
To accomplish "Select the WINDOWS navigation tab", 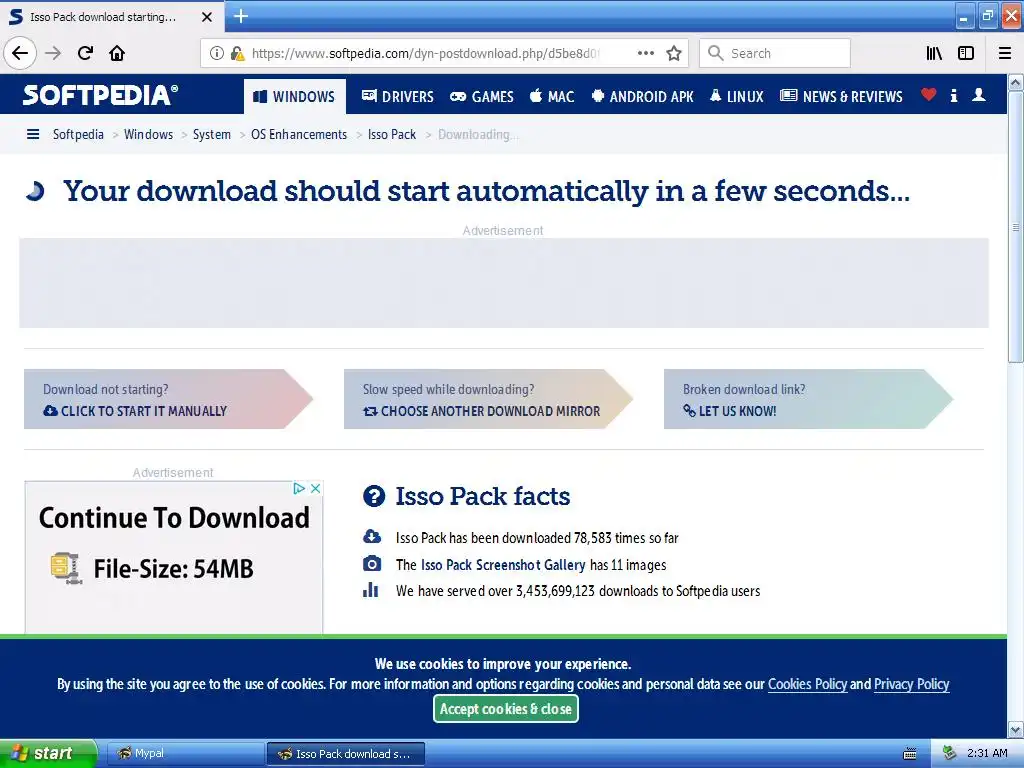I will click(295, 97).
